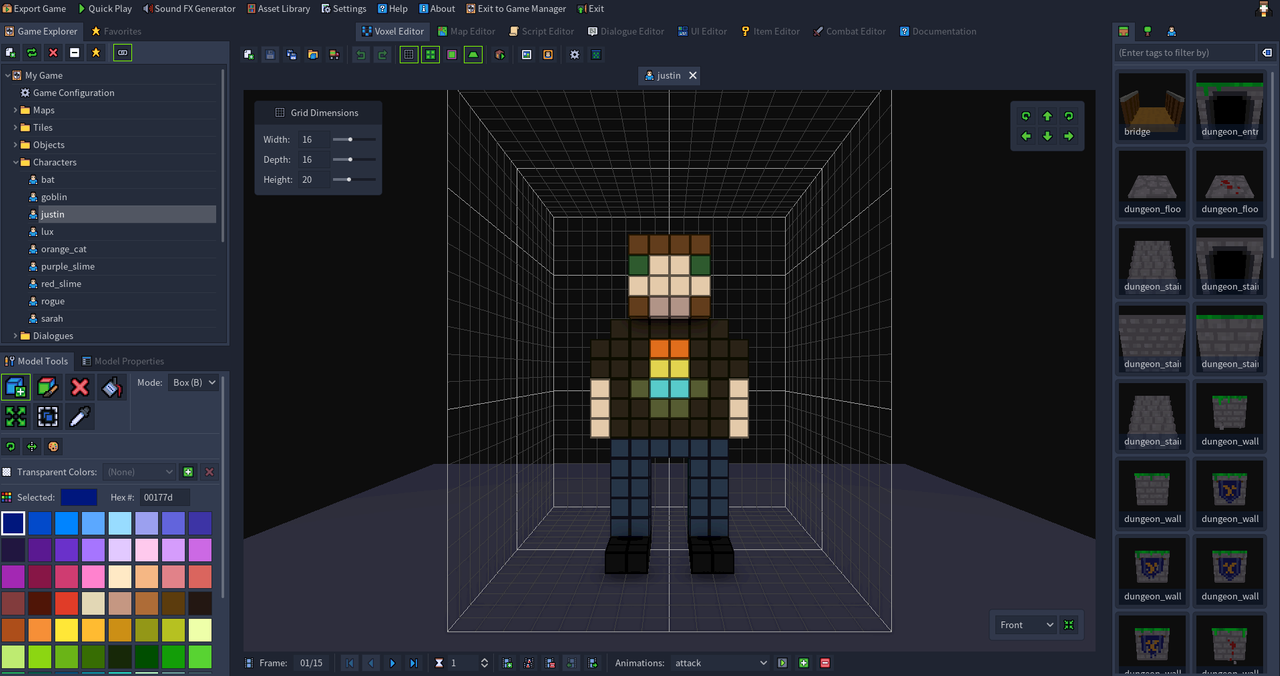Click Export Game in the top bar

(34, 9)
